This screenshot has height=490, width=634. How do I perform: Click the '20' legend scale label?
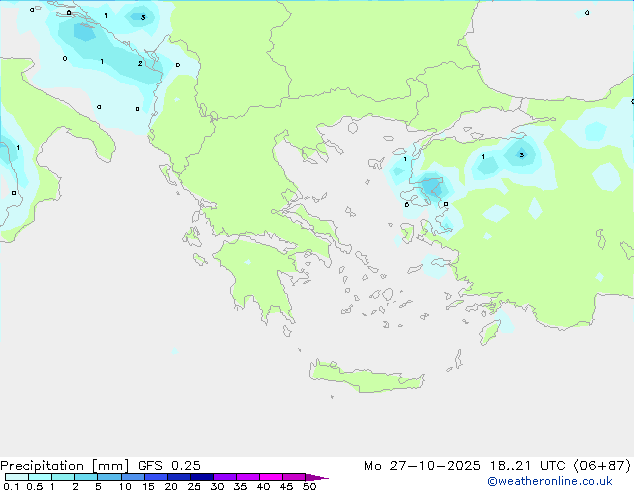pyautogui.click(x=171, y=486)
